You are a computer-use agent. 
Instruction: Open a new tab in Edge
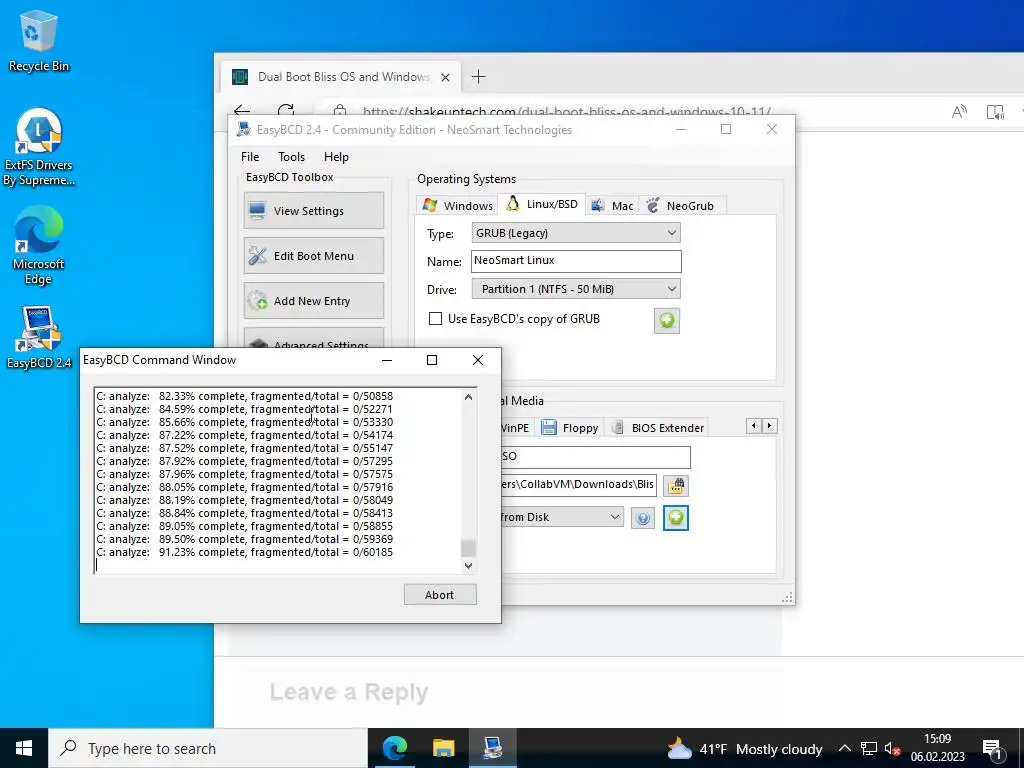(478, 77)
